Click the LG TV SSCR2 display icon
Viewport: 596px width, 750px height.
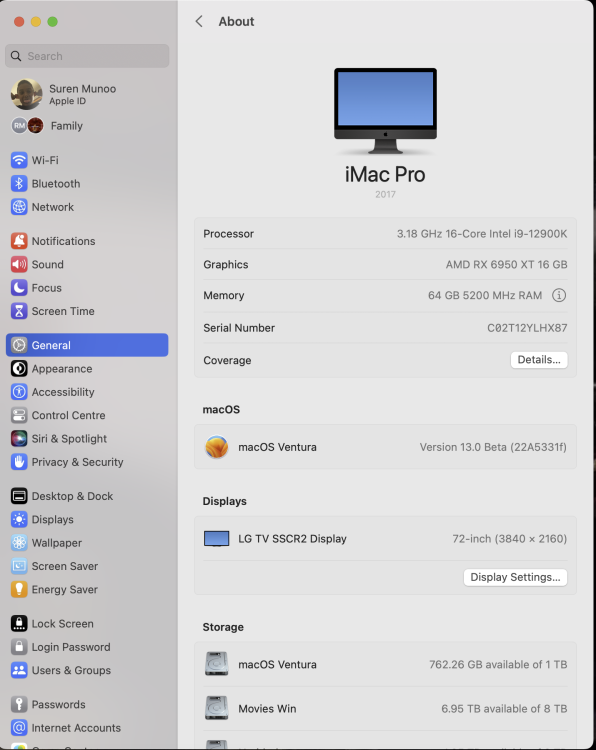[x=217, y=539]
